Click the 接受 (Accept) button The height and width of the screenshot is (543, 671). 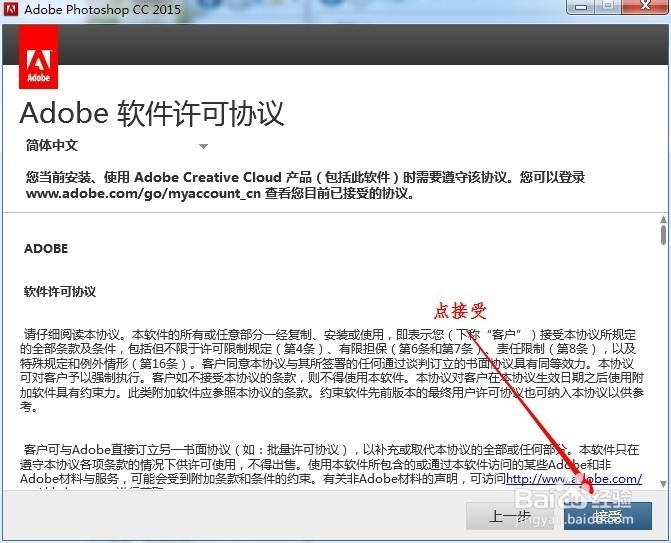coord(608,516)
